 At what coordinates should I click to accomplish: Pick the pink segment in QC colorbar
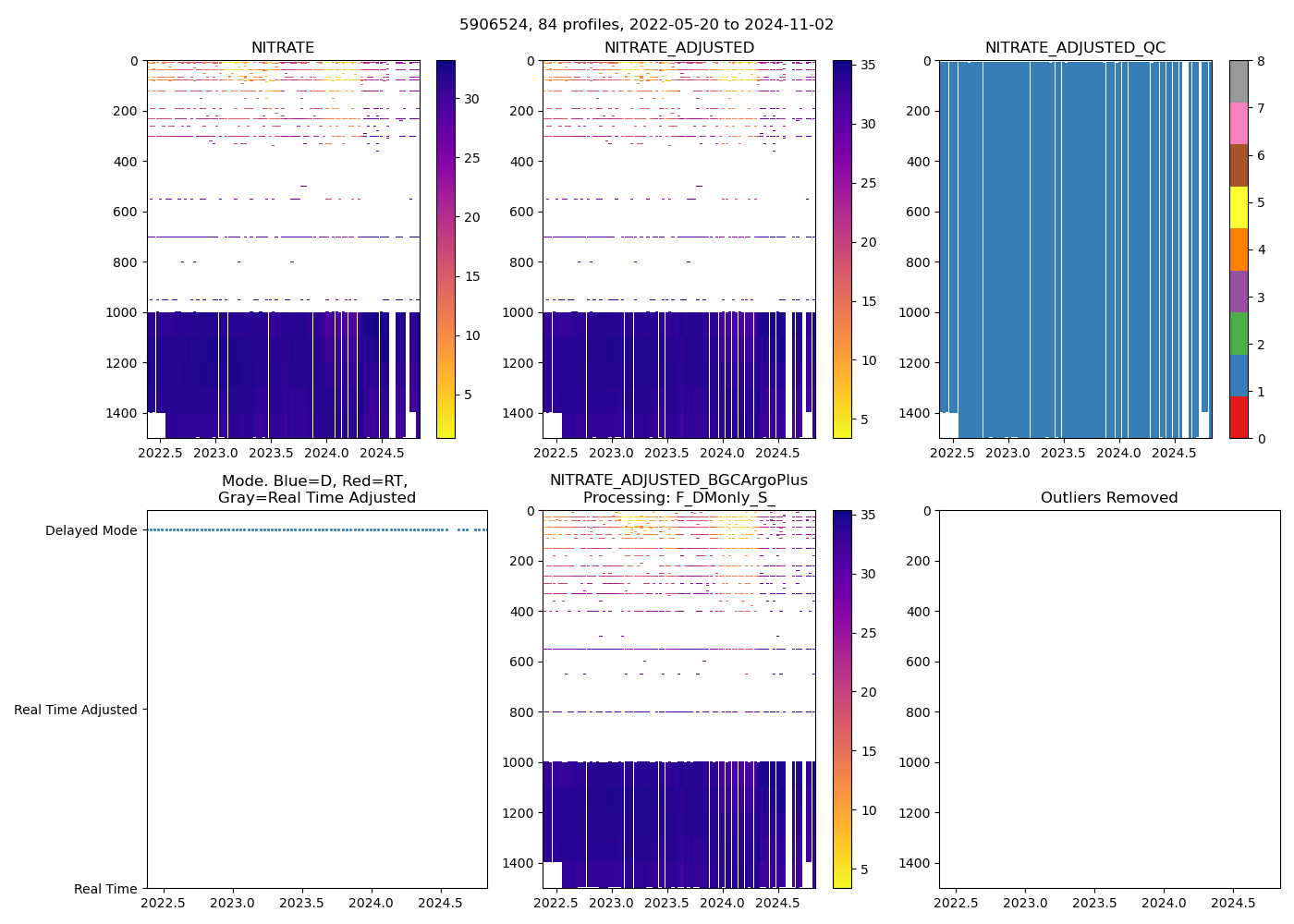1239,123
